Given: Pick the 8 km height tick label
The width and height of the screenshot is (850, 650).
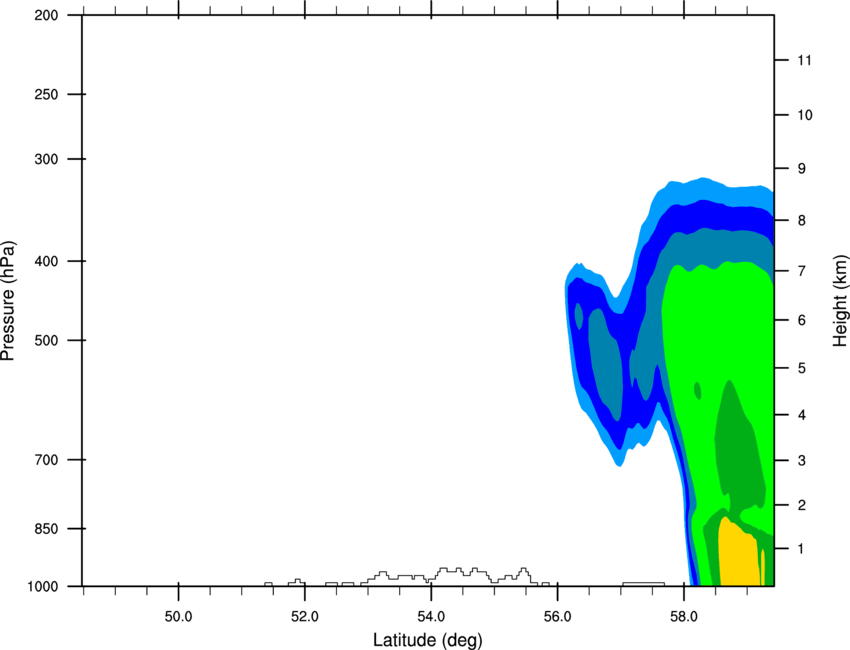Looking at the screenshot, I should point(802,221).
